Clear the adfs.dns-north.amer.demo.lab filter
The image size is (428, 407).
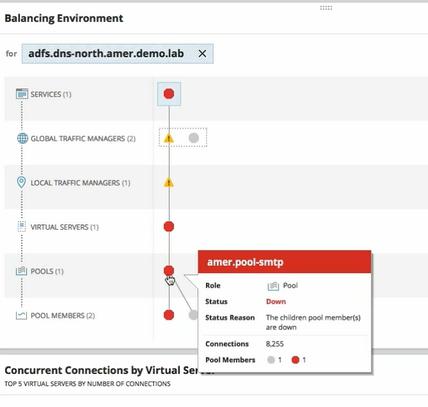click(202, 53)
